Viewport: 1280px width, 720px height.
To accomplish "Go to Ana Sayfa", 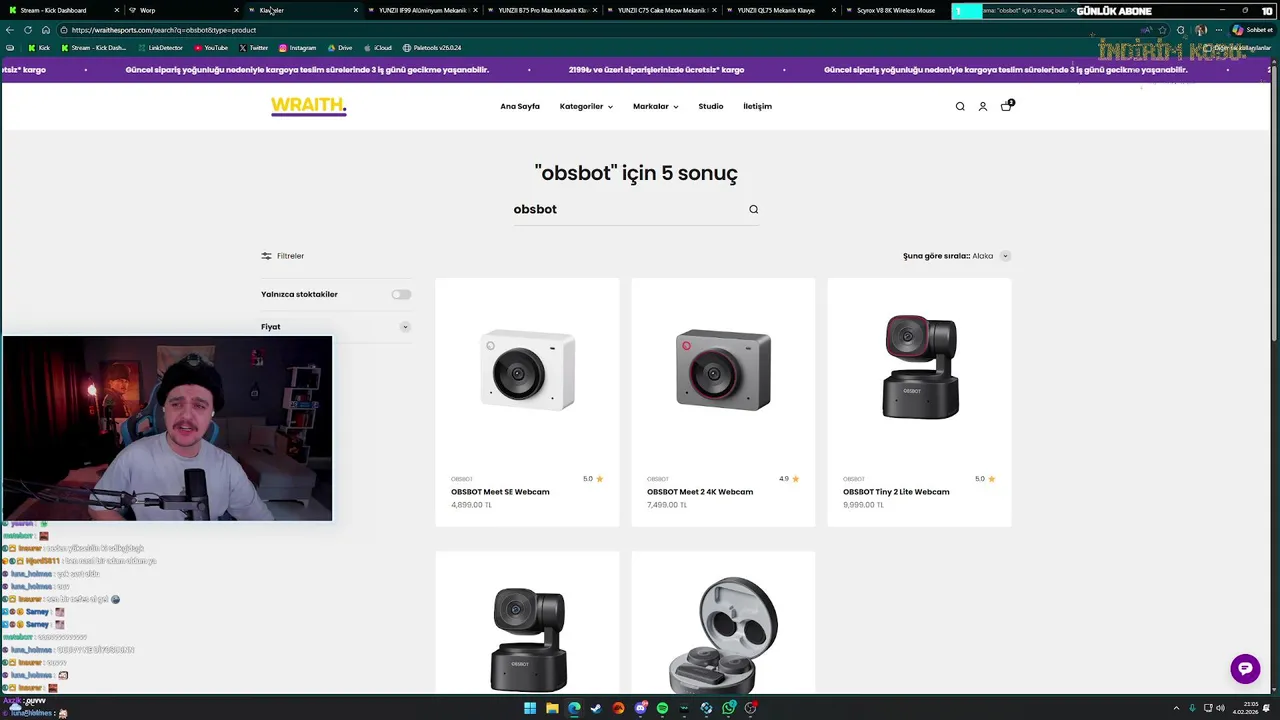I will coord(520,106).
